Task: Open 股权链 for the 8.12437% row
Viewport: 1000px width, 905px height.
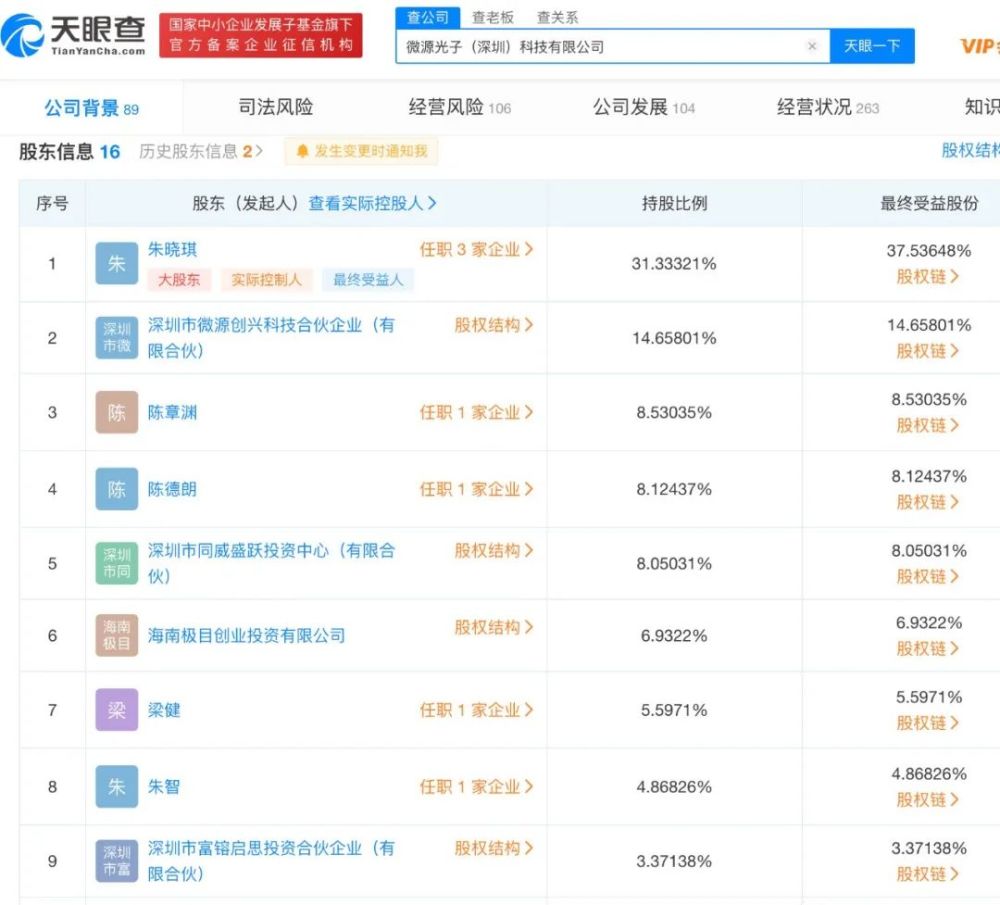Action: tap(928, 503)
